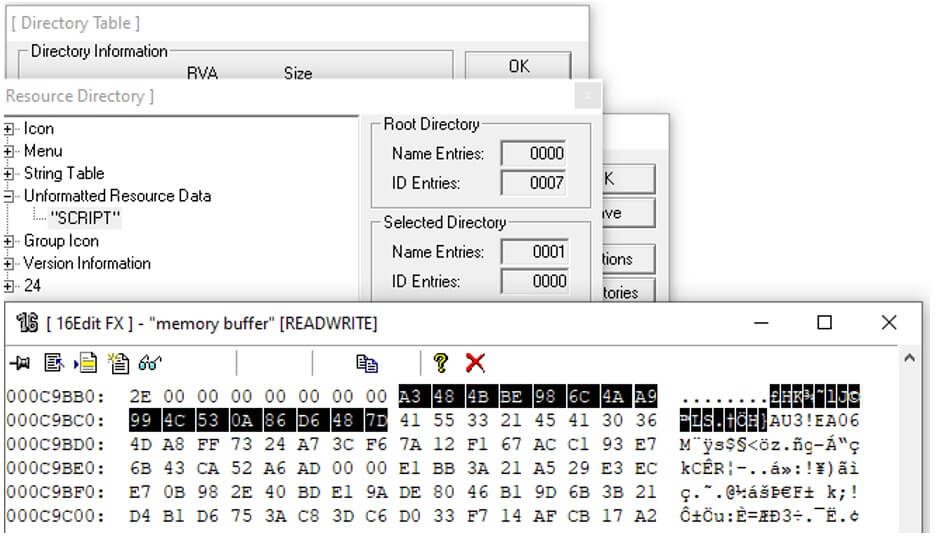The image size is (935, 537).
Task: Maximize the 16Edit FX window
Action: click(x=824, y=323)
